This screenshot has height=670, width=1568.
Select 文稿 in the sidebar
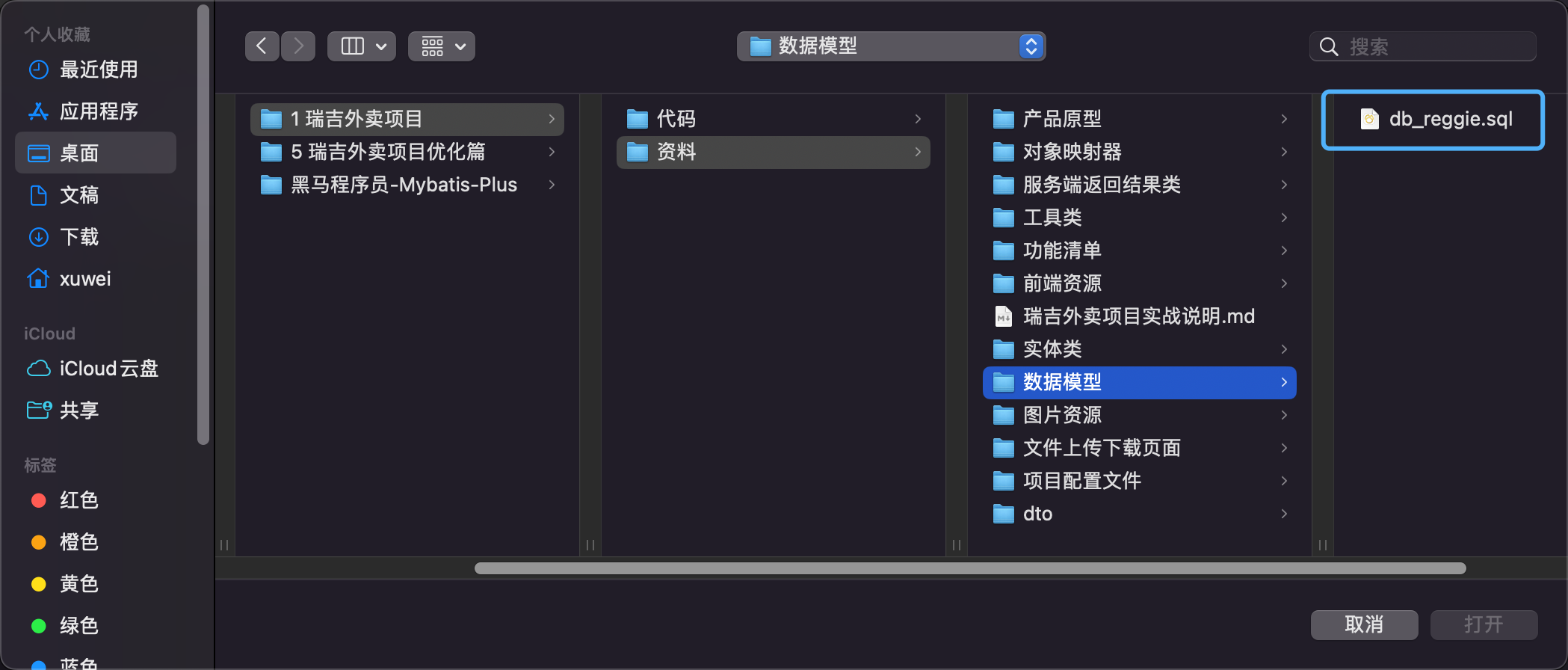tap(78, 195)
